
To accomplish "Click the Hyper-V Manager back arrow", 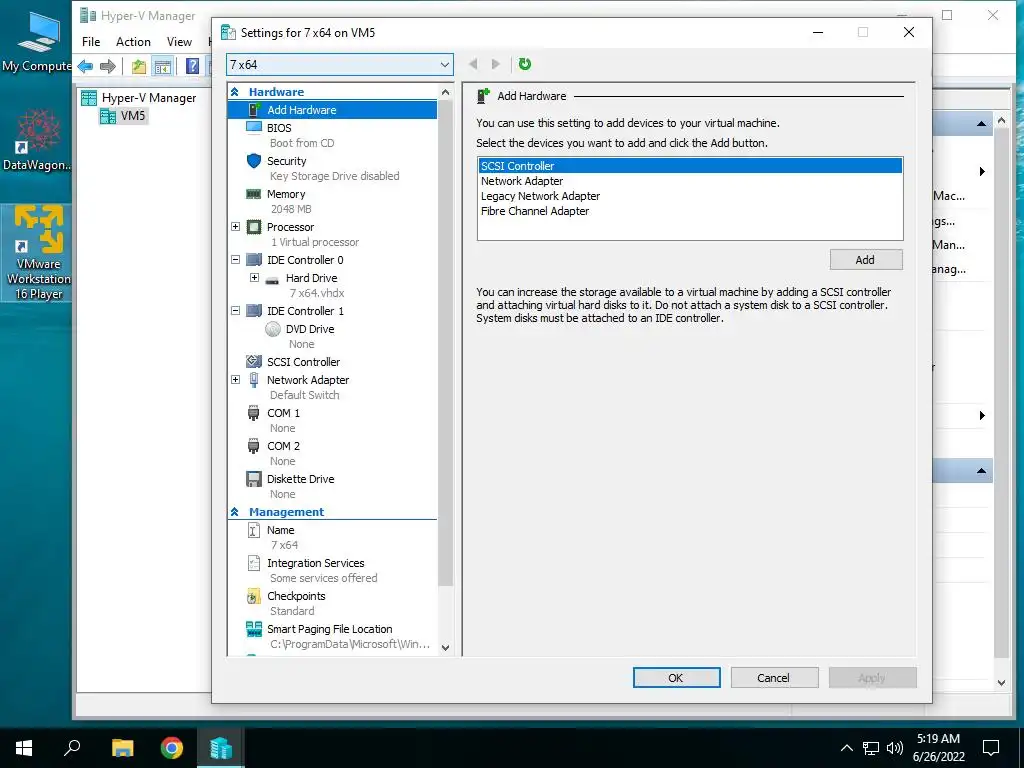I will tap(86, 66).
